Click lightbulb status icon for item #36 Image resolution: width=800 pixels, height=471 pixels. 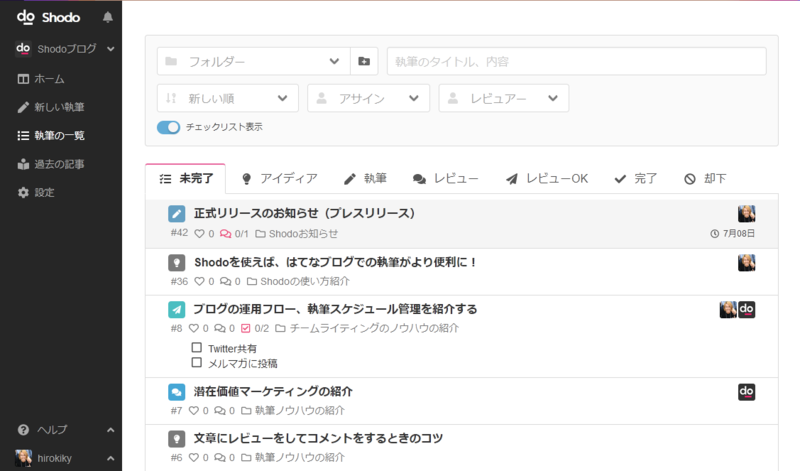177,263
